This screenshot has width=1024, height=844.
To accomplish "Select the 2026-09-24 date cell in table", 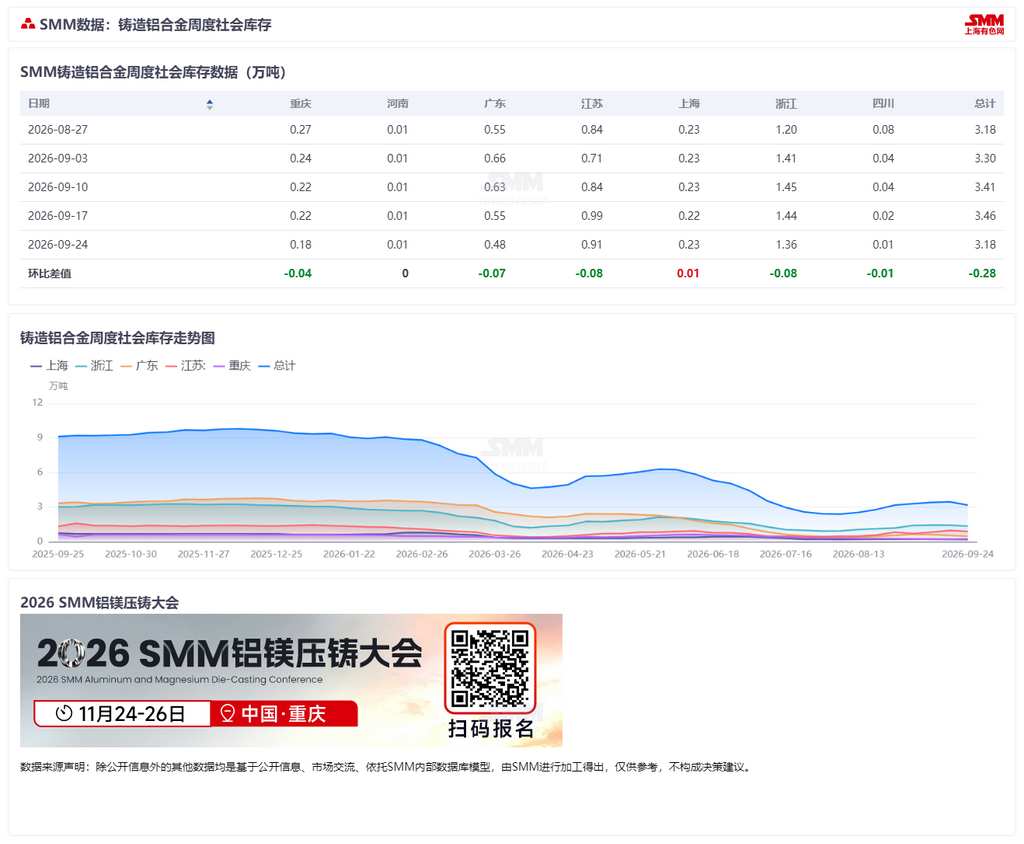I will [57, 245].
